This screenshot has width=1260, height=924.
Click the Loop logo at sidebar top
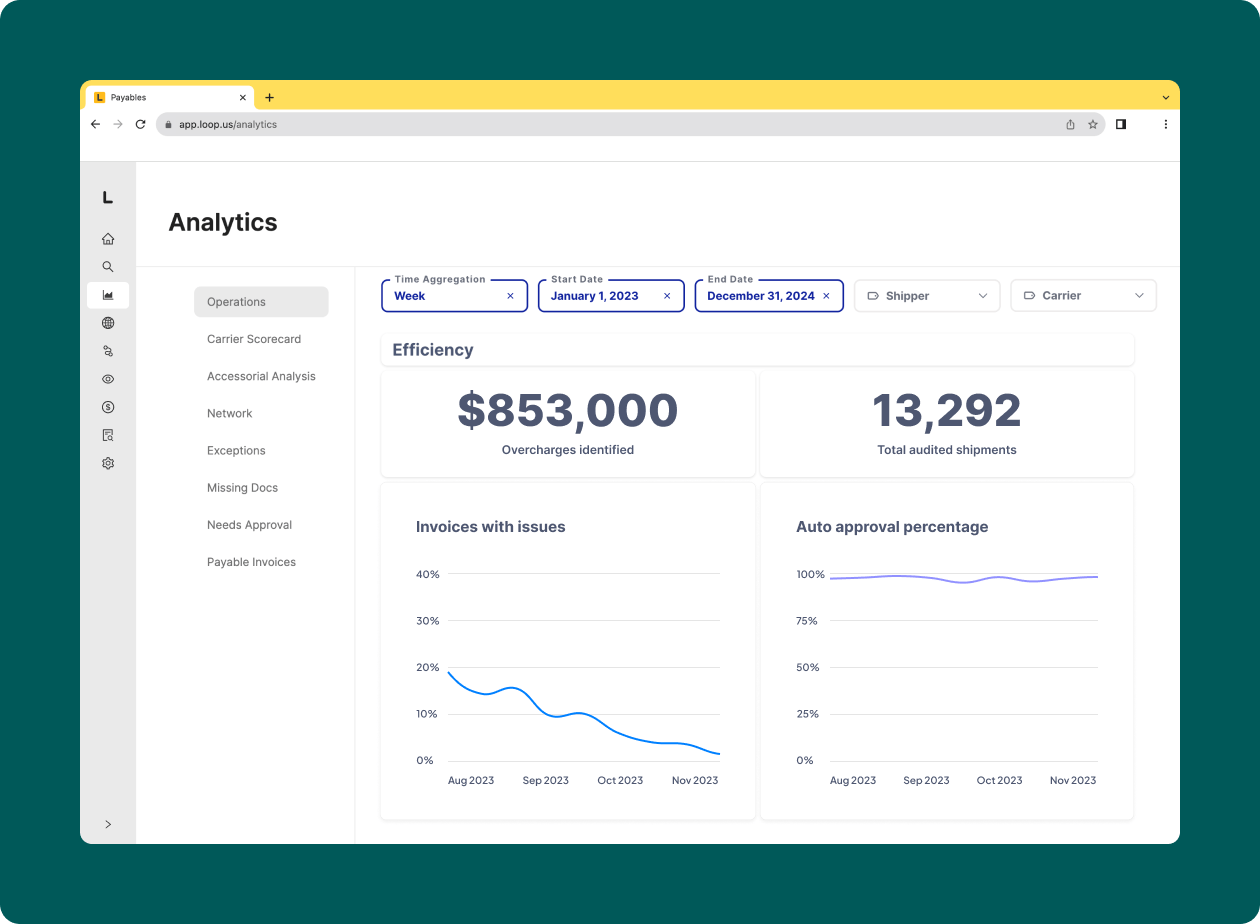pos(107,197)
